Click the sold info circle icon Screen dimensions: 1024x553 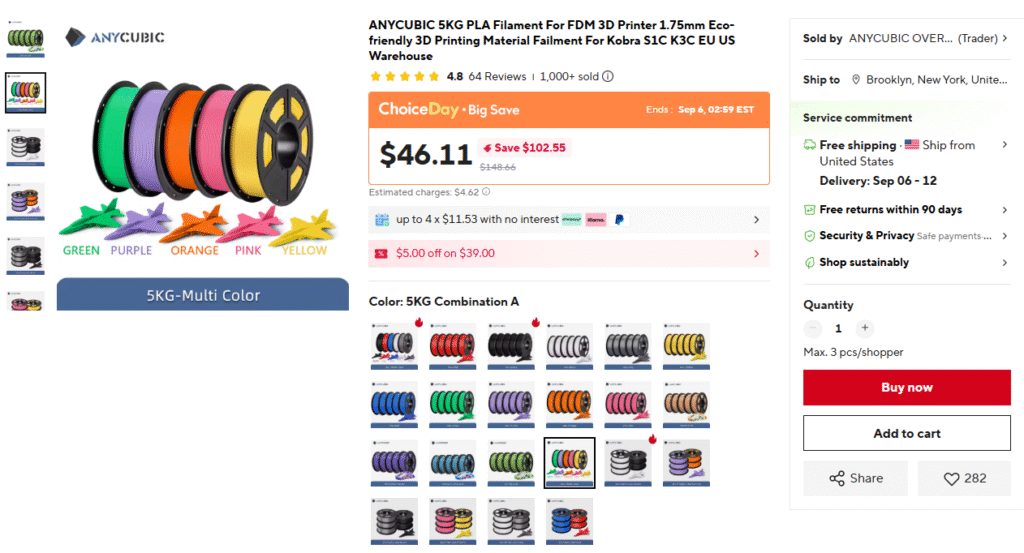pyautogui.click(x=608, y=76)
